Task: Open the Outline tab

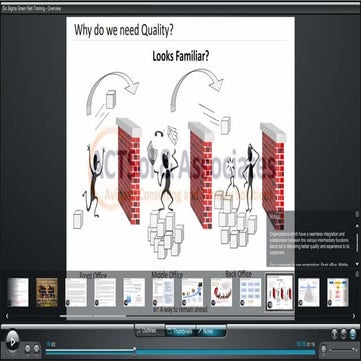Action: 150,331
